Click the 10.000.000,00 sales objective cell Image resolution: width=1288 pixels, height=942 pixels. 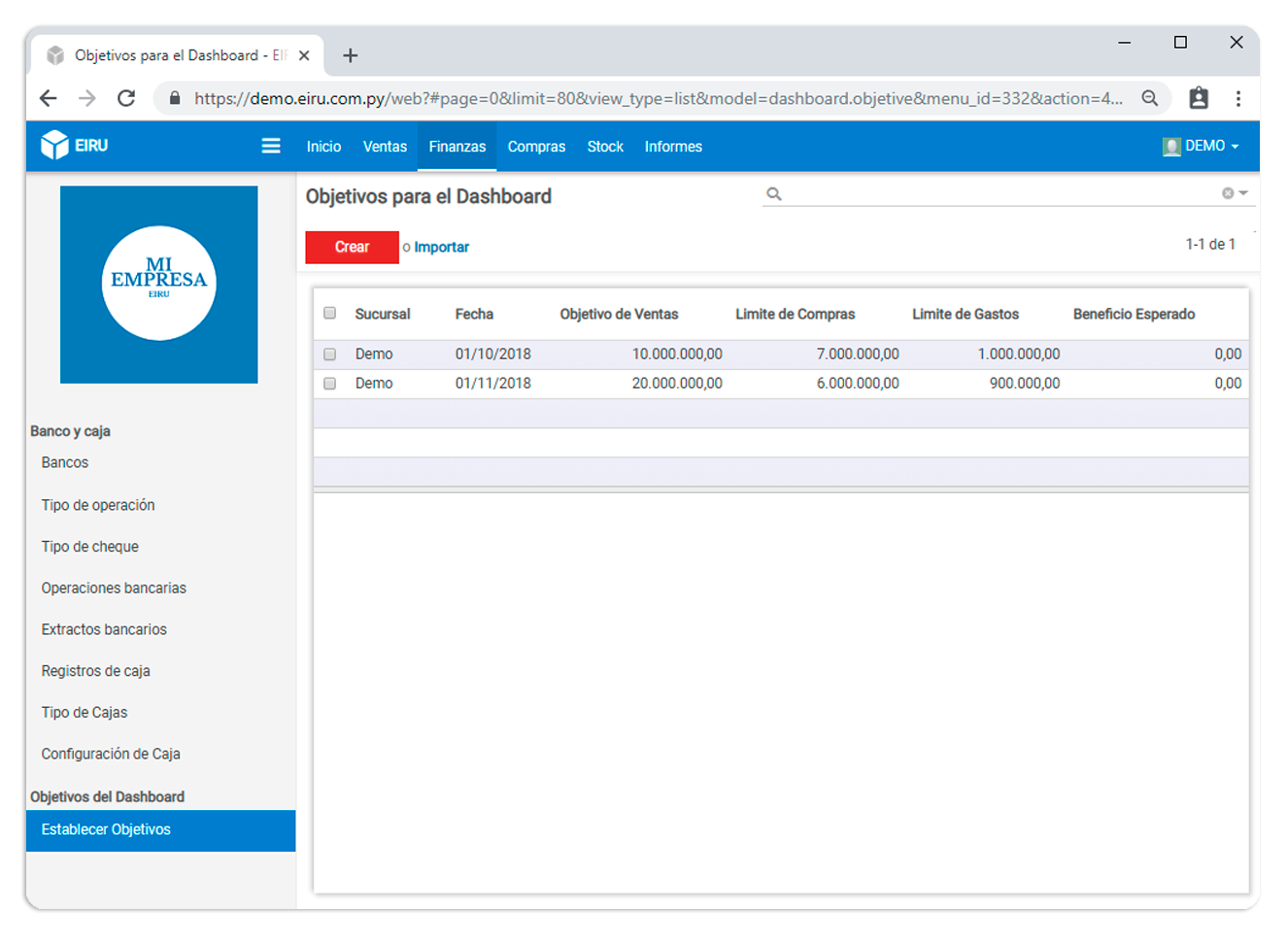coord(677,354)
